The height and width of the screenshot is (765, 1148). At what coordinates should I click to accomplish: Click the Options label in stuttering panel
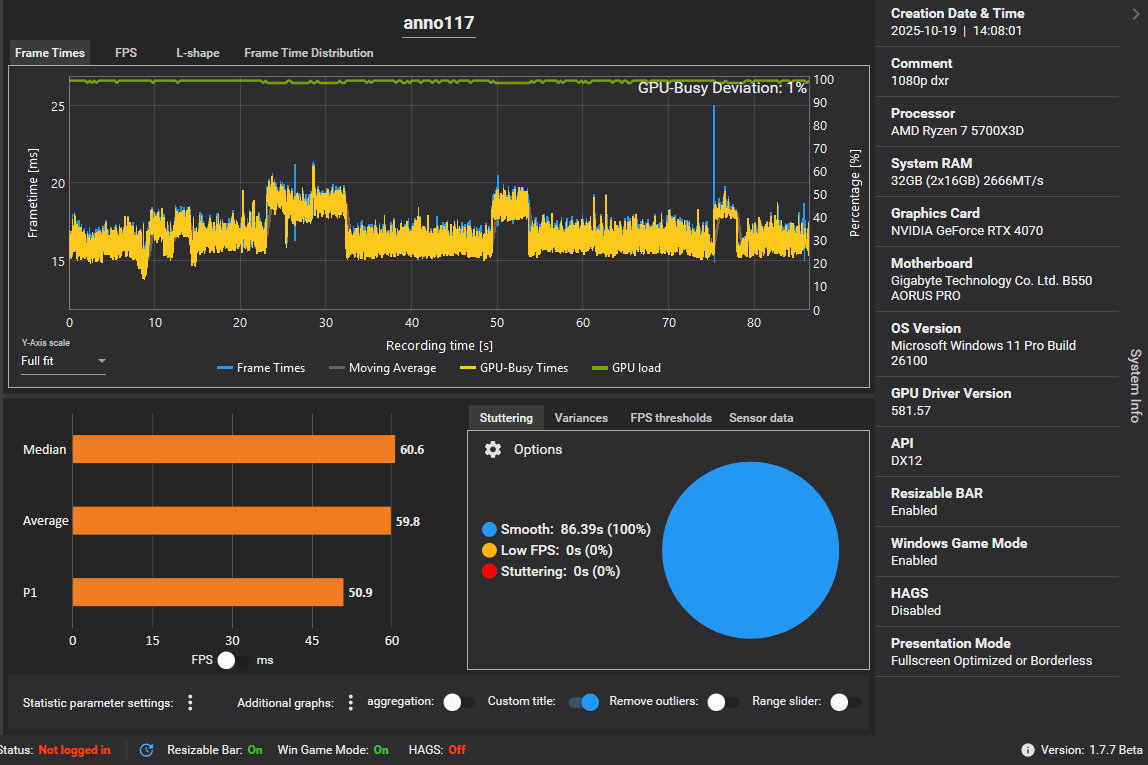[537, 449]
